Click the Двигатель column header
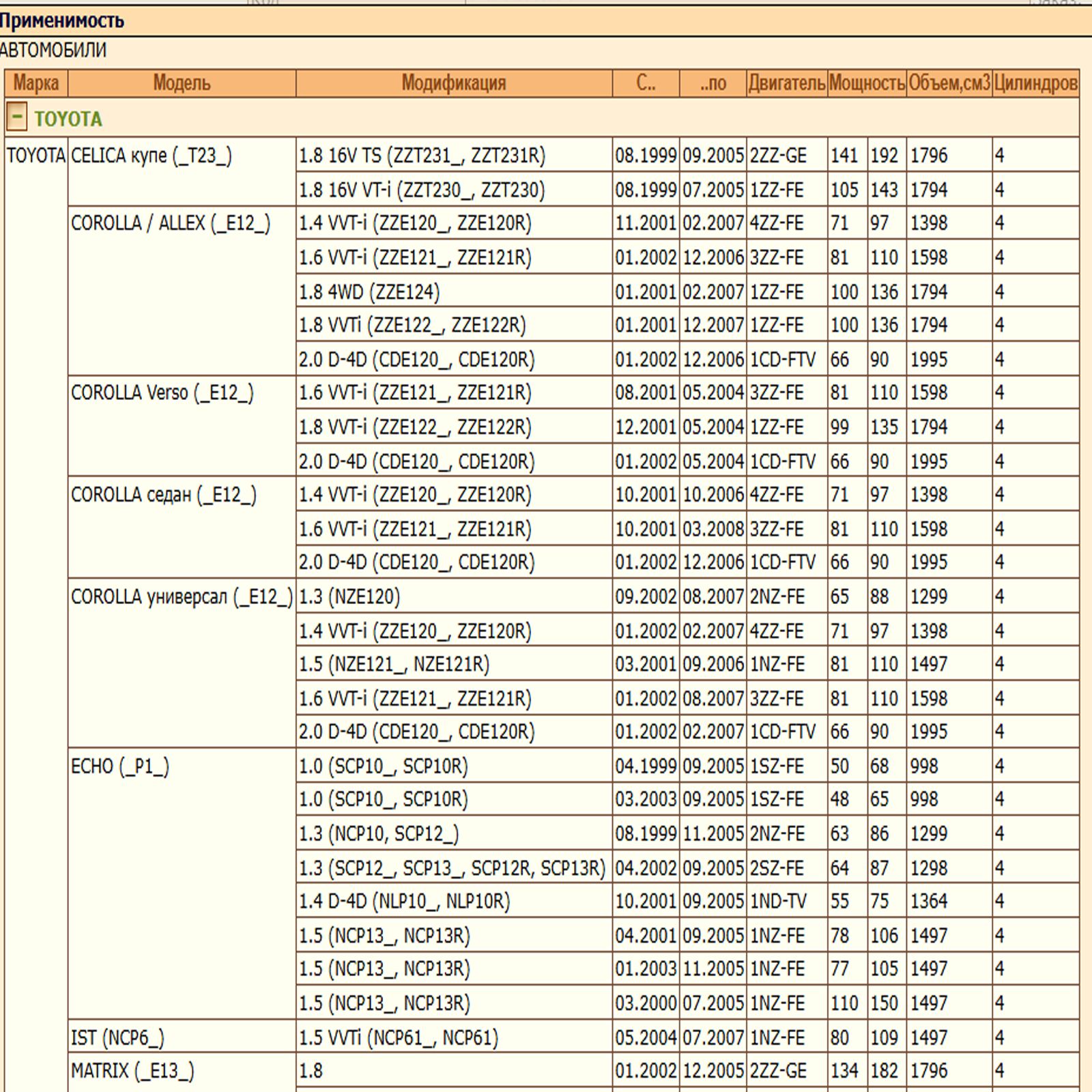 [x=786, y=83]
